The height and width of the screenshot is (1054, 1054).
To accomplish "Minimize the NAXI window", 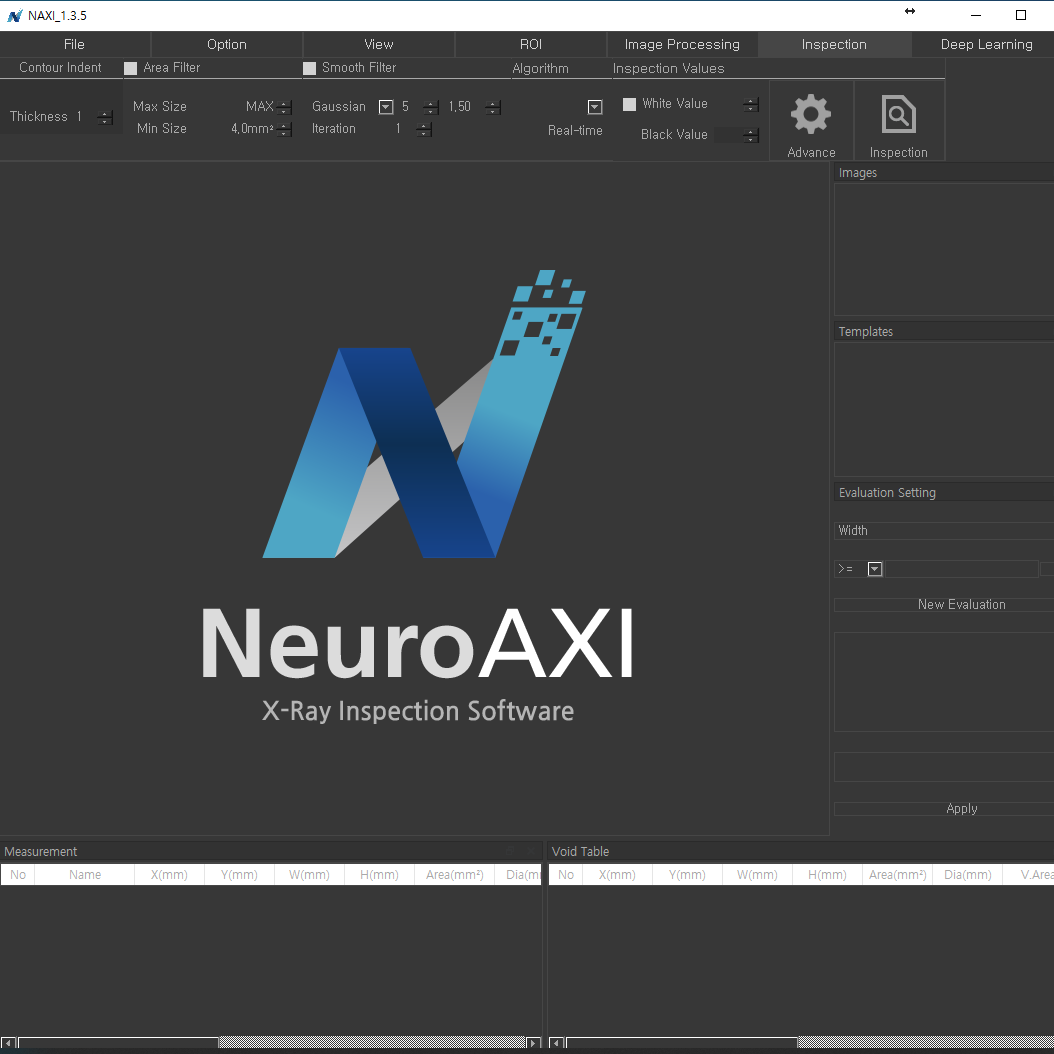I will point(976,15).
